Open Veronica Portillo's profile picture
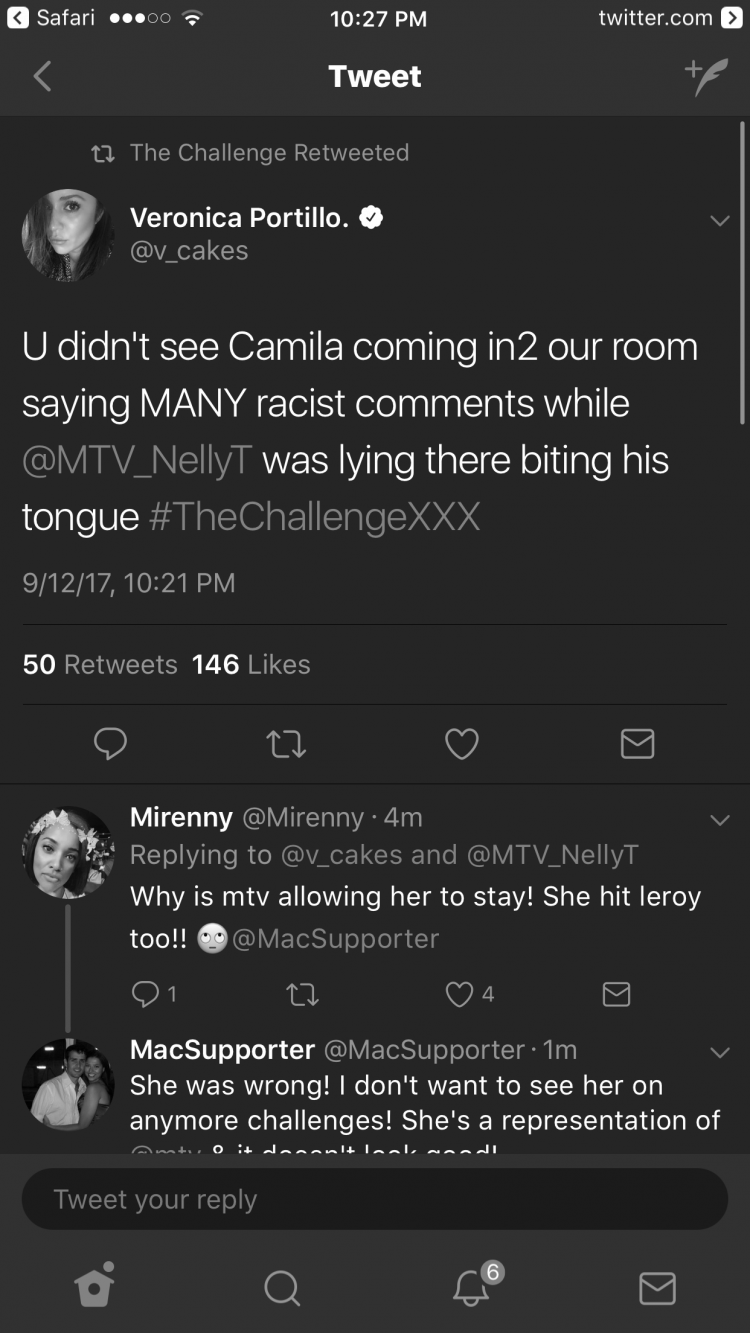Viewport: 750px width, 1333px height. click(68, 236)
